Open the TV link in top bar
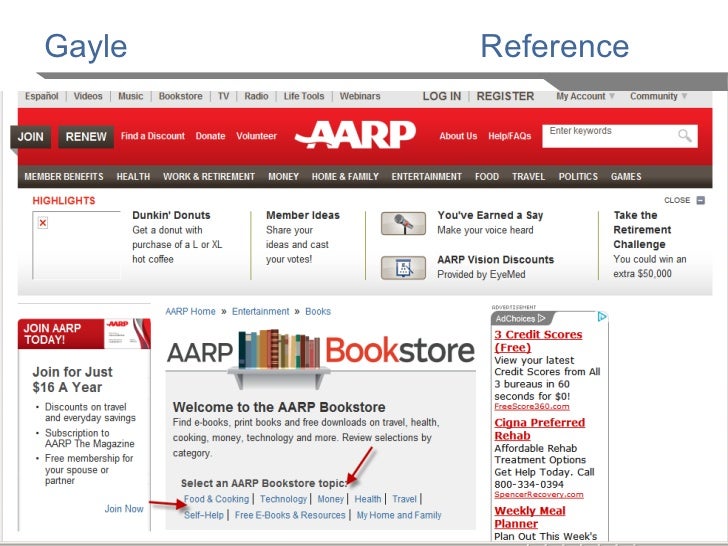 click(x=223, y=96)
